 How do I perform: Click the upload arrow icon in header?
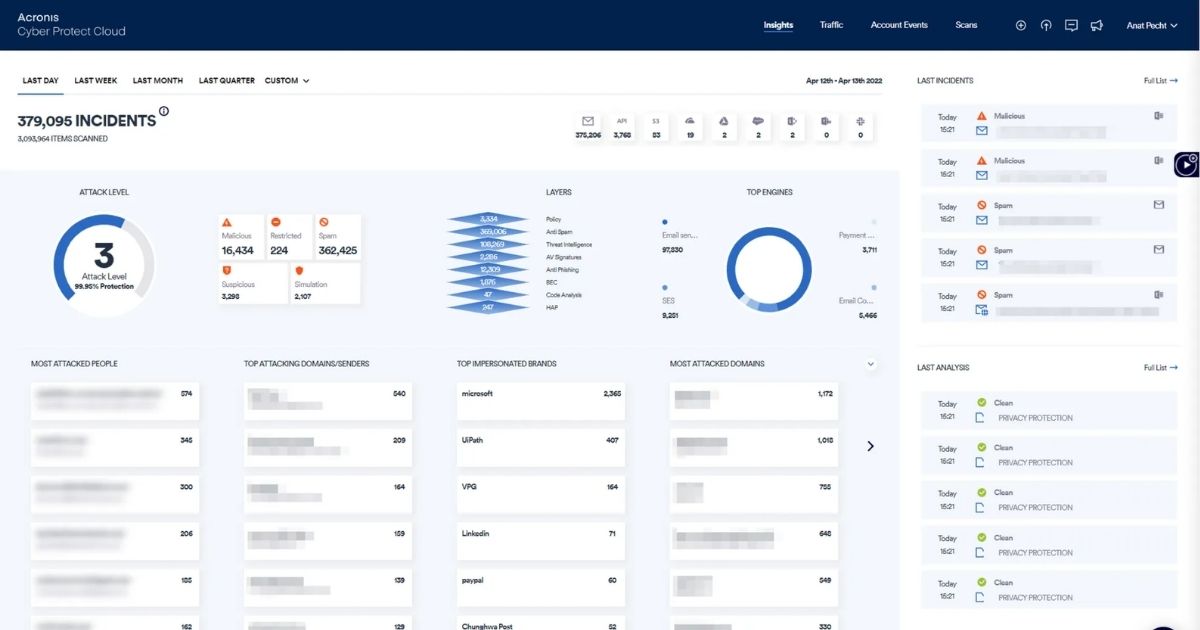click(1046, 26)
